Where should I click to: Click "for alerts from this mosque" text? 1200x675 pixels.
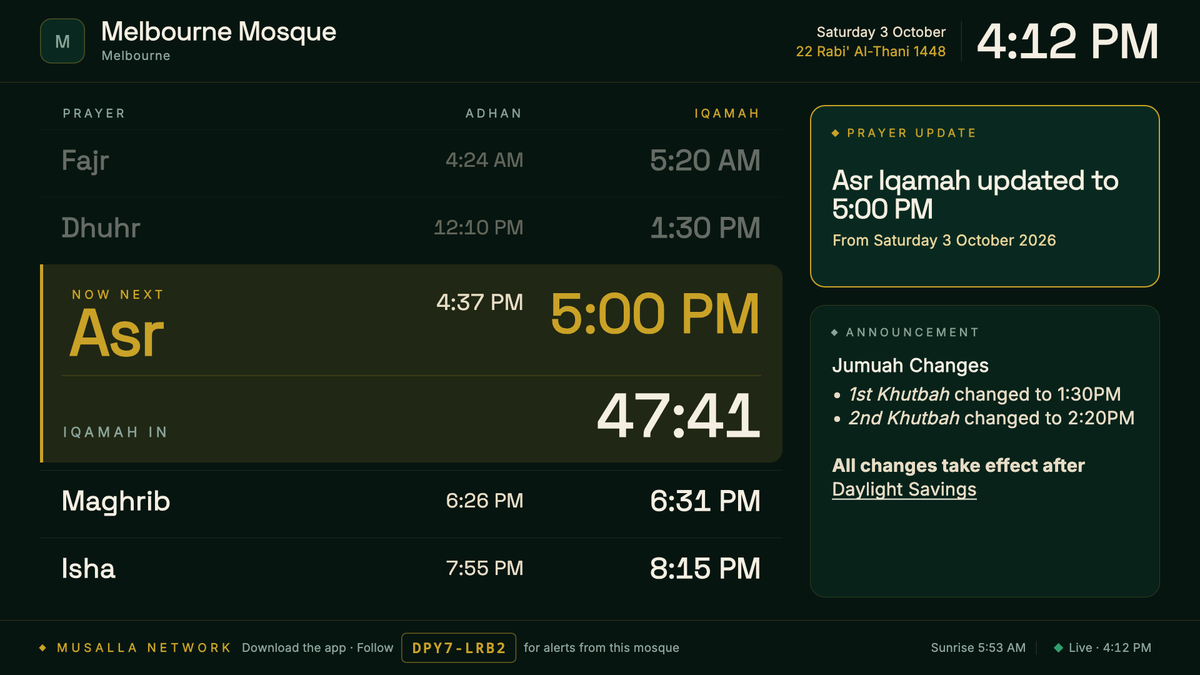coord(601,648)
